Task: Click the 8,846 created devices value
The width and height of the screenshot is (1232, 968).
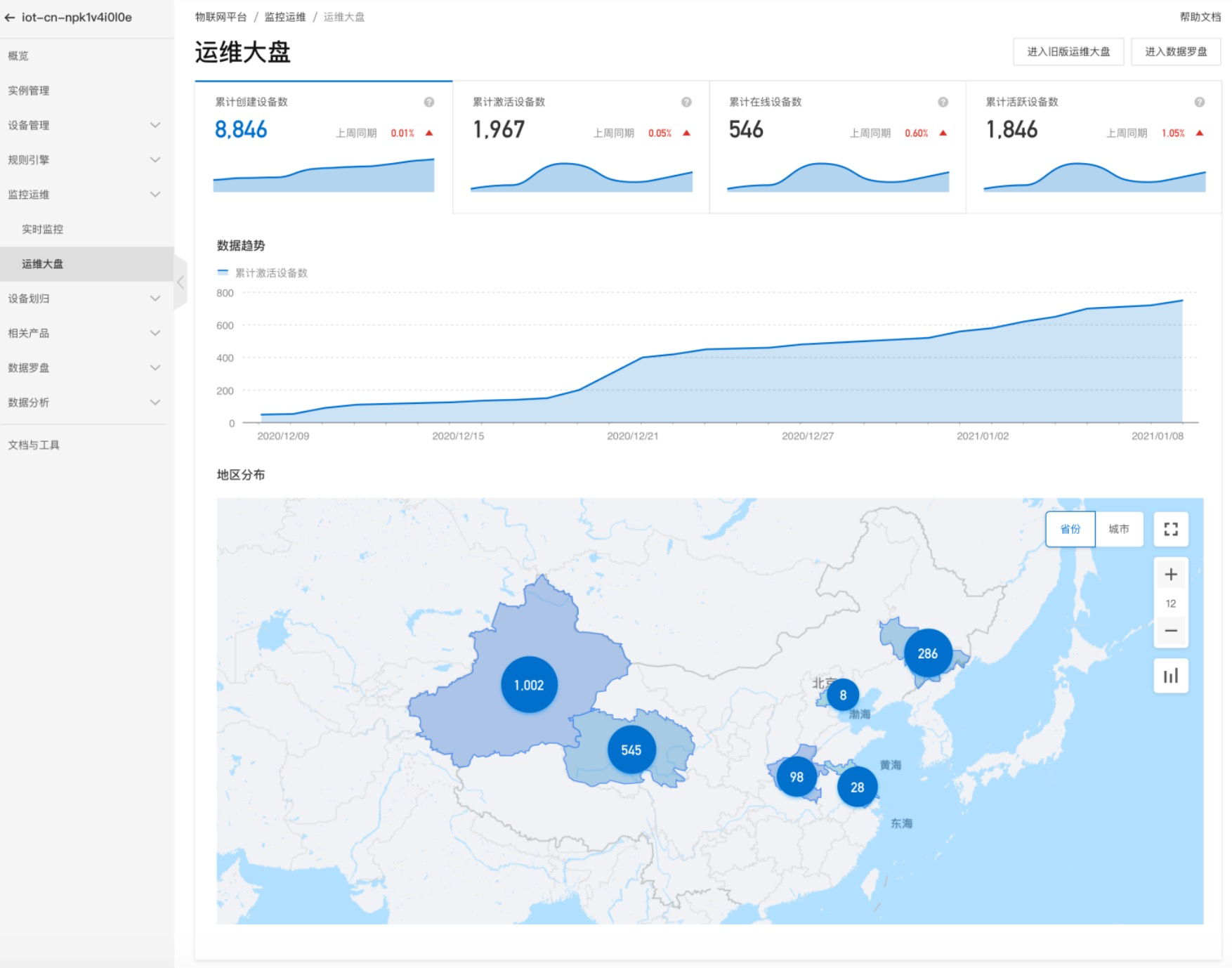Action: (241, 129)
